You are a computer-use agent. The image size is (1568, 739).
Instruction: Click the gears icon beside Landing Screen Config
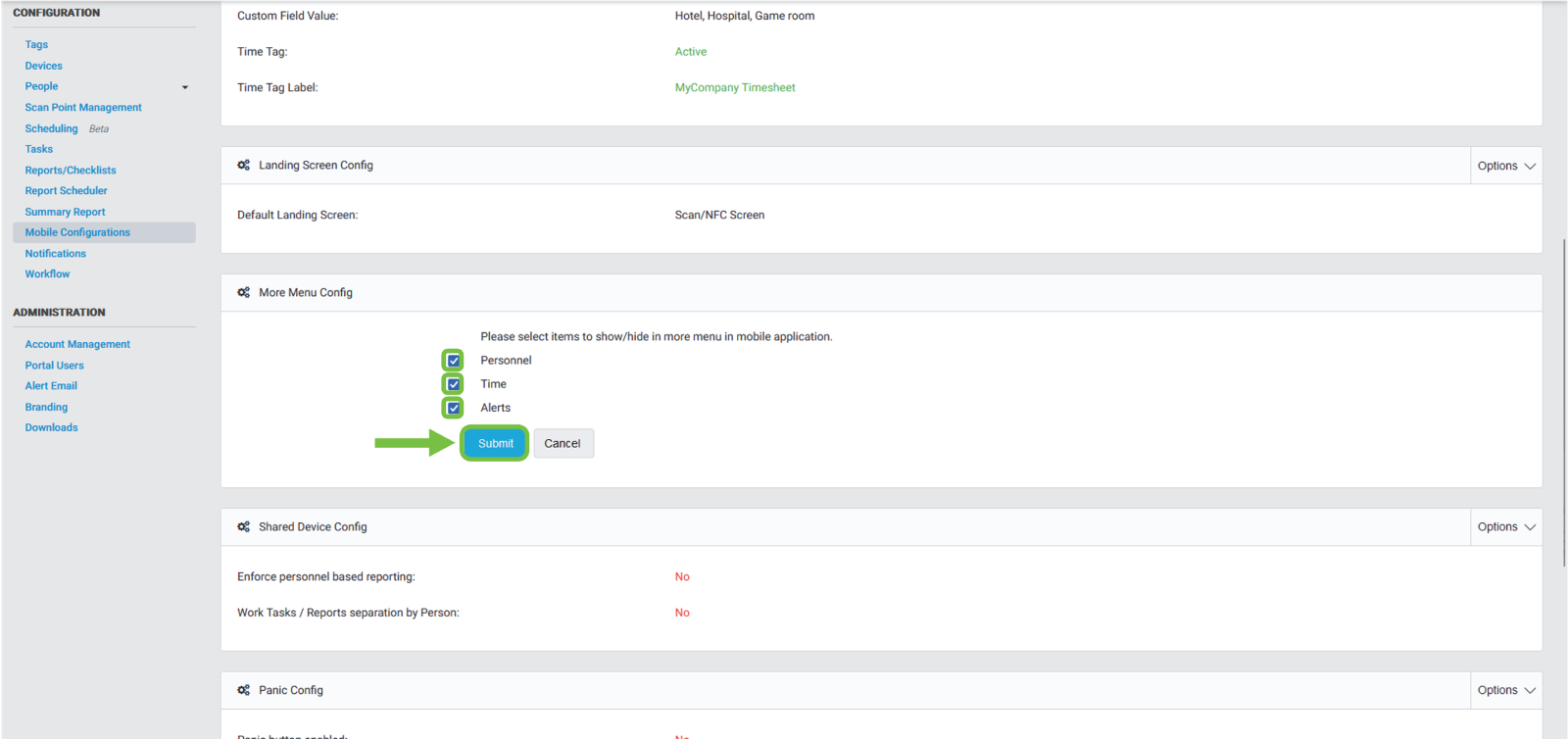click(x=243, y=166)
